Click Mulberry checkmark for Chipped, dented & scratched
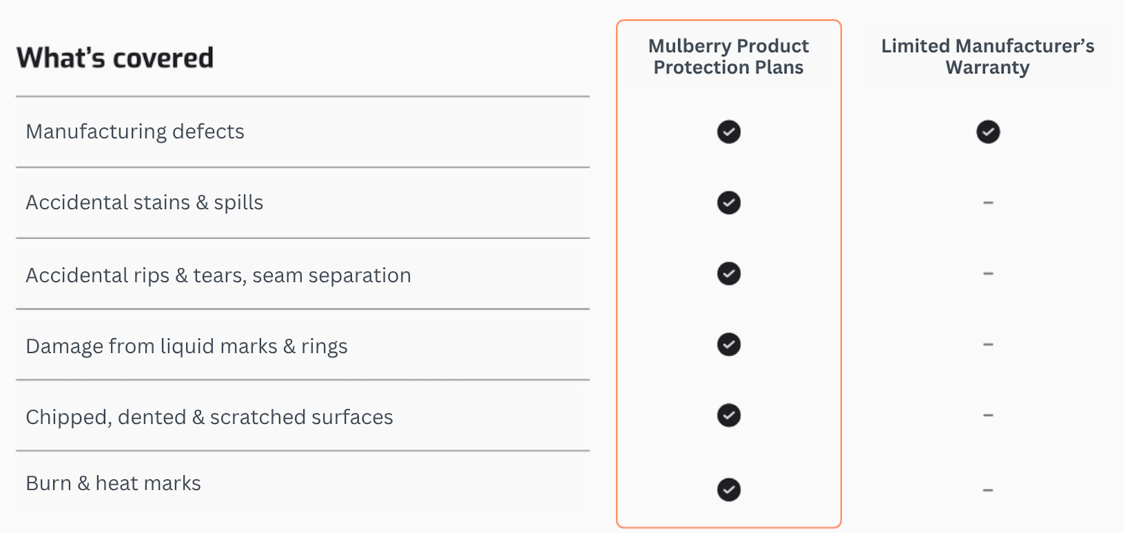Viewport: 1124px width, 533px height. tap(729, 415)
